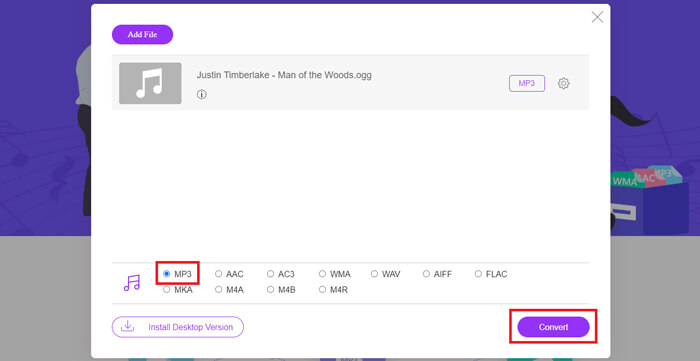Open settings gear for the audio file
The height and width of the screenshot is (361, 700).
[x=563, y=83]
